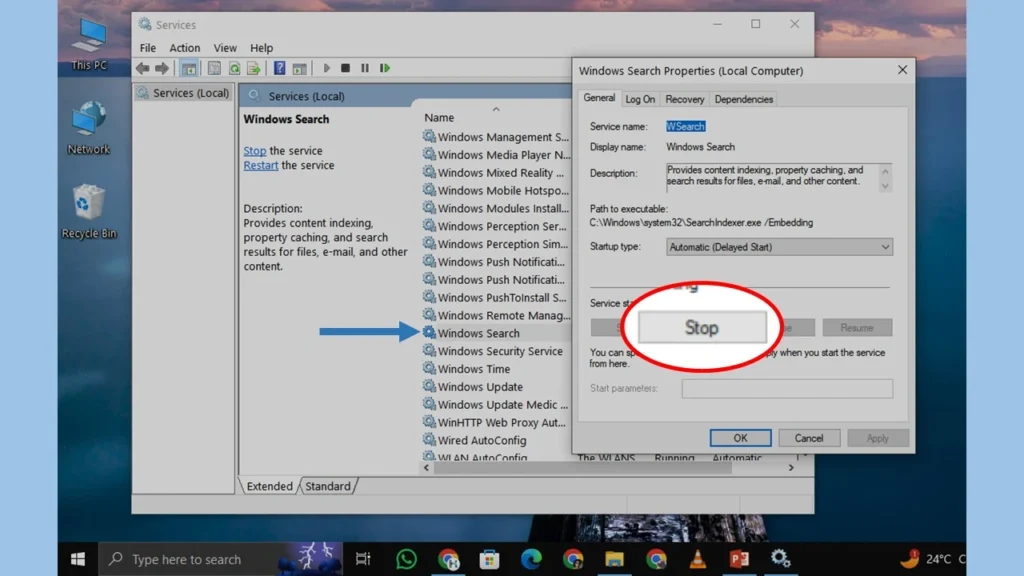The height and width of the screenshot is (576, 1024).
Task: Select the Windows Time service row
Action: 496,369
